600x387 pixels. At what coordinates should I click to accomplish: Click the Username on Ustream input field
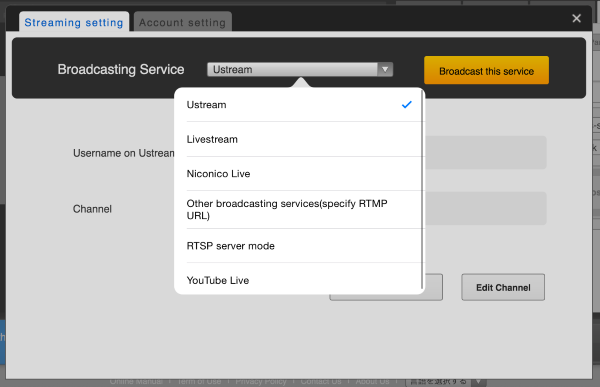click(486, 152)
